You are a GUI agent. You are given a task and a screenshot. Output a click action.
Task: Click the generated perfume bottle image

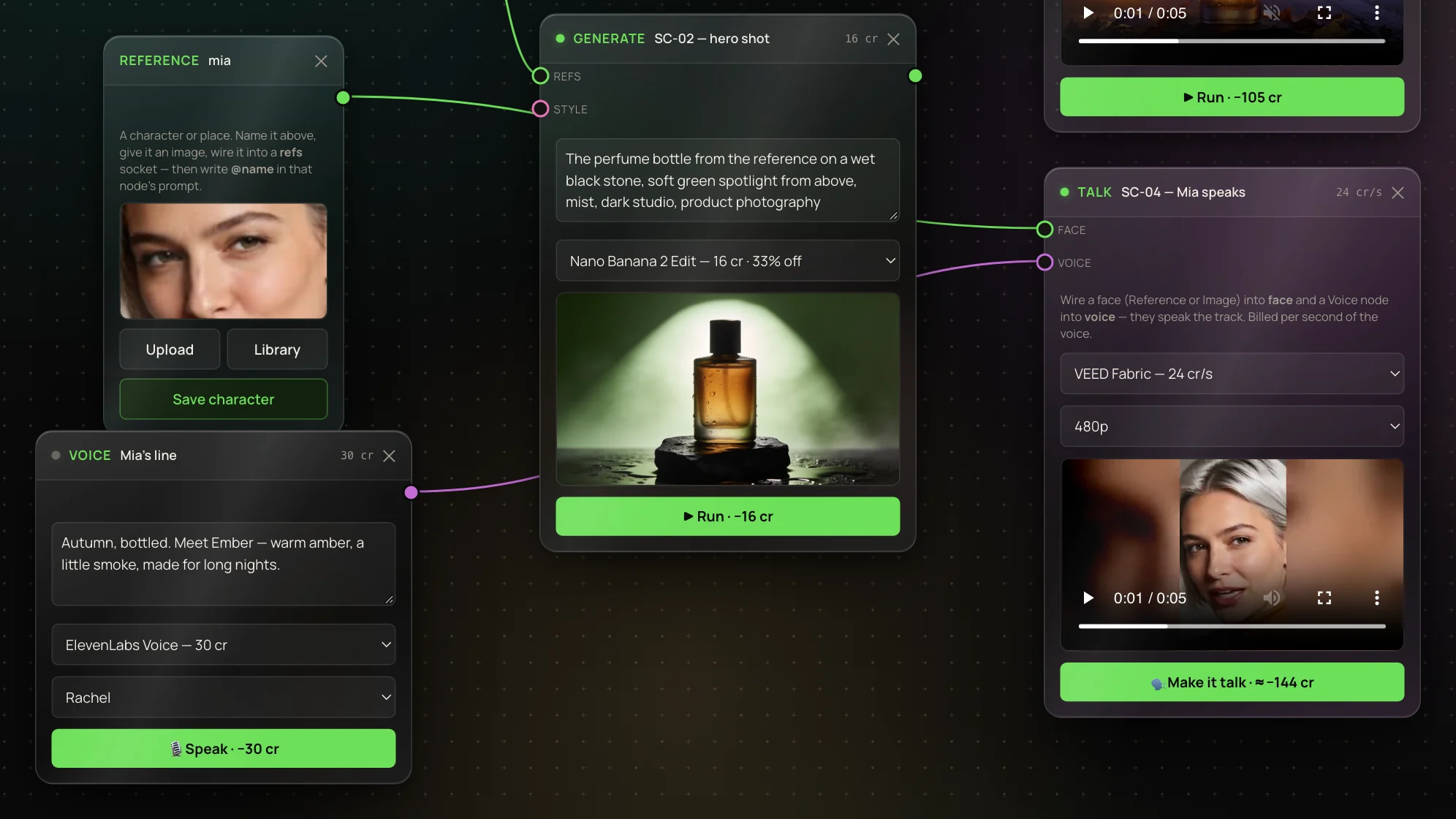click(727, 389)
